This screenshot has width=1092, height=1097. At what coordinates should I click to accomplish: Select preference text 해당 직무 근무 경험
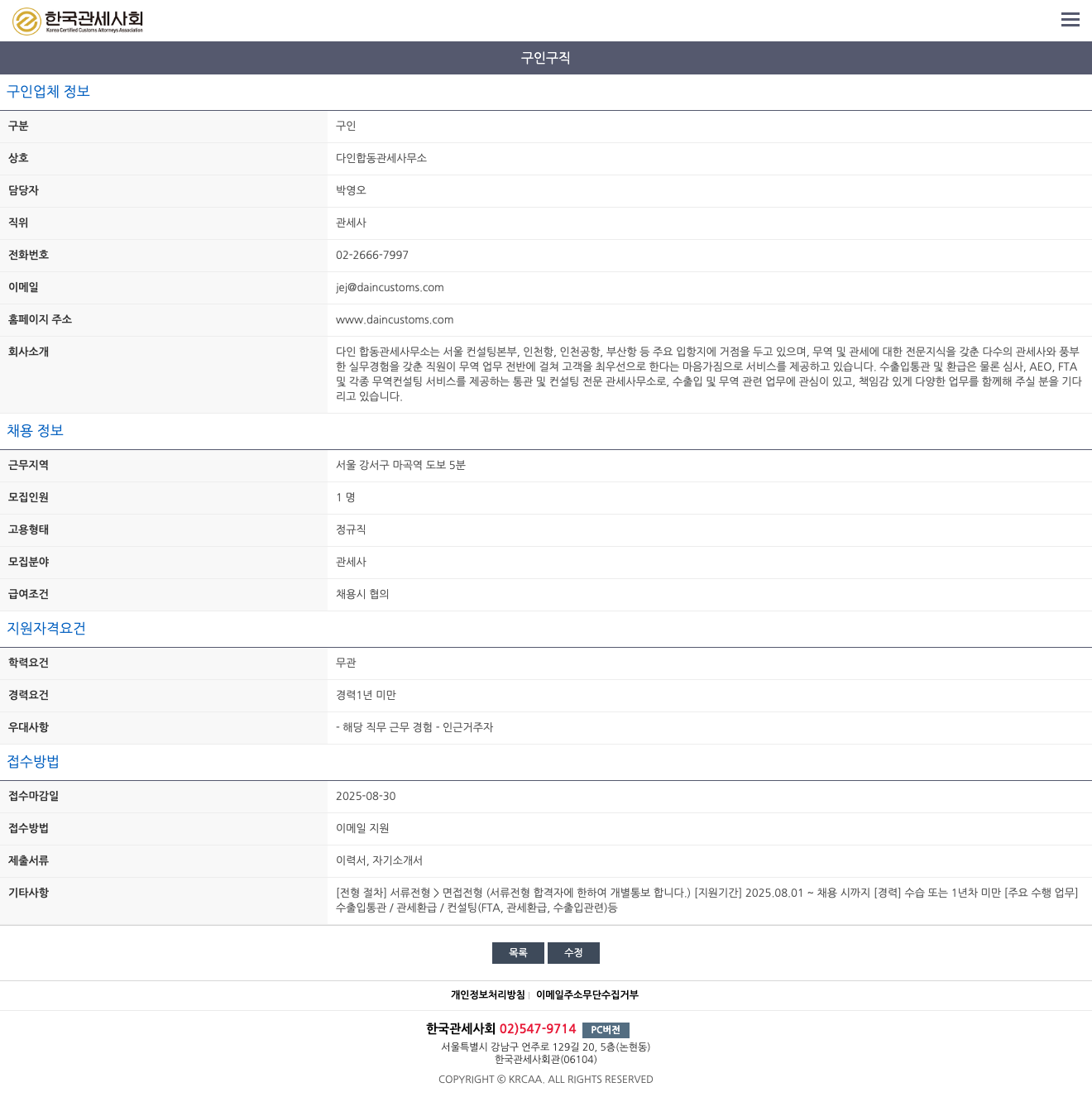[387, 727]
